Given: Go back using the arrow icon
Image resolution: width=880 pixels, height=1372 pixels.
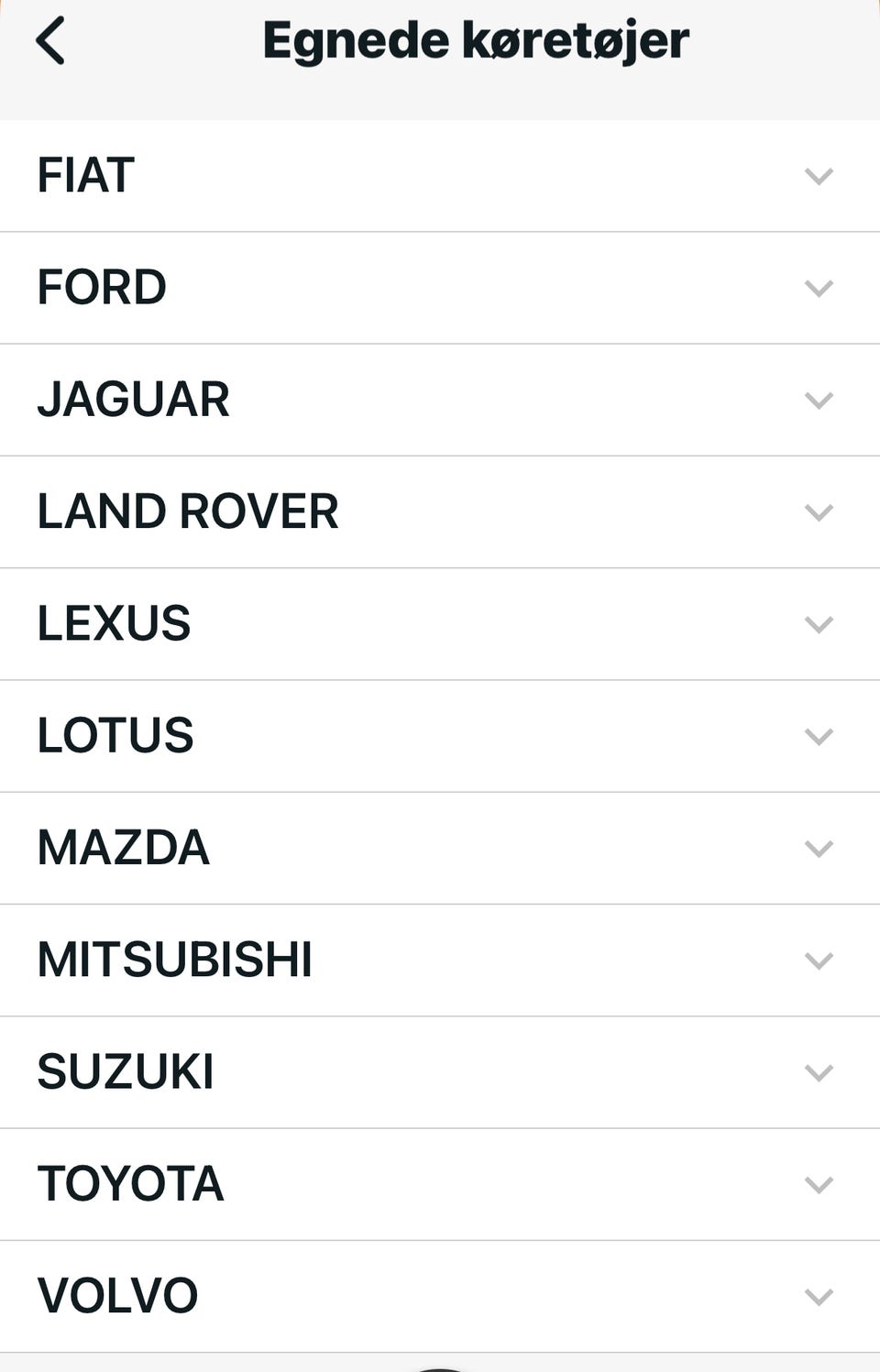Looking at the screenshot, I should click(51, 41).
